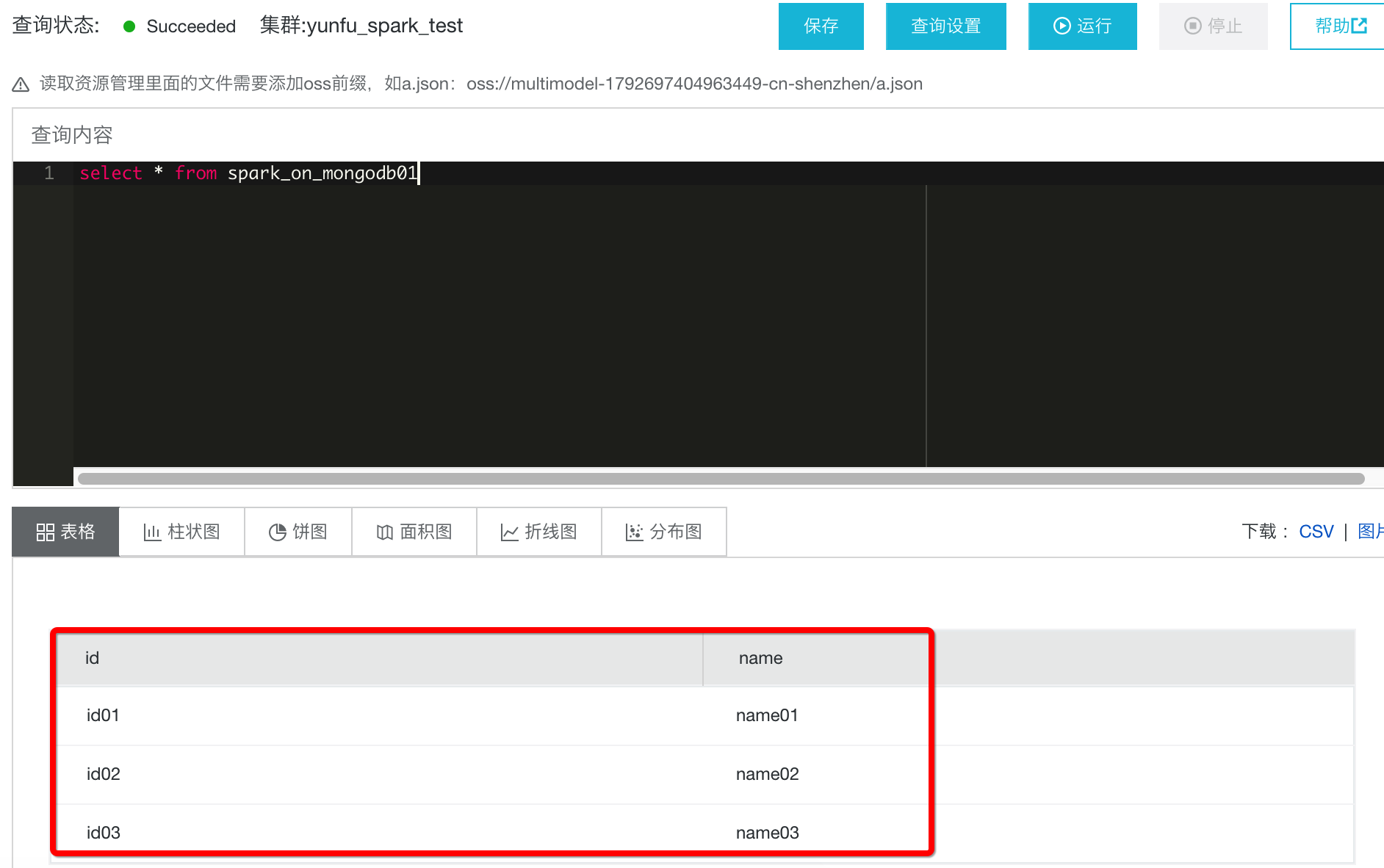
Task: Click the warning triangle icon
Action: tap(21, 84)
